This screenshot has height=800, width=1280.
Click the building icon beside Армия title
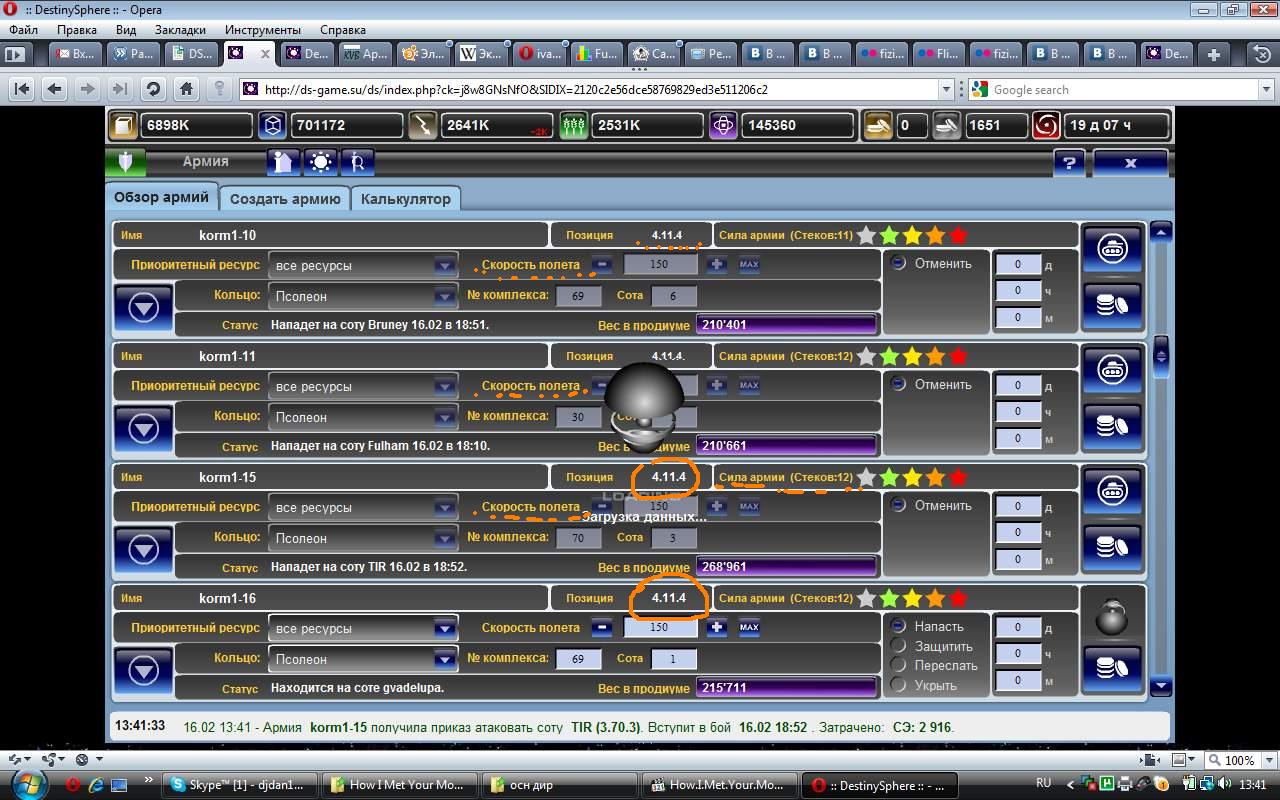coord(284,162)
